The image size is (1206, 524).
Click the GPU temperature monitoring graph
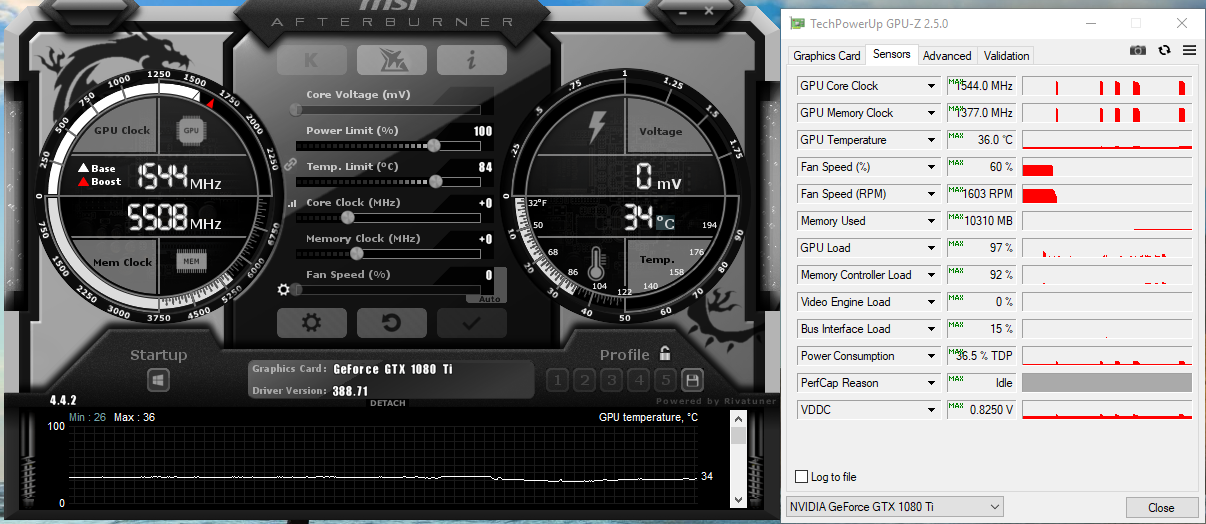click(382, 464)
